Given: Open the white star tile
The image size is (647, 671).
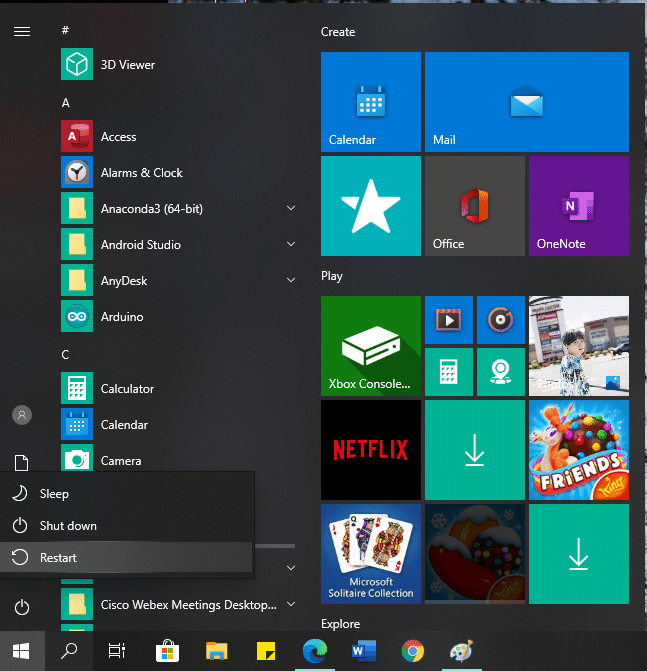Looking at the screenshot, I should (371, 206).
